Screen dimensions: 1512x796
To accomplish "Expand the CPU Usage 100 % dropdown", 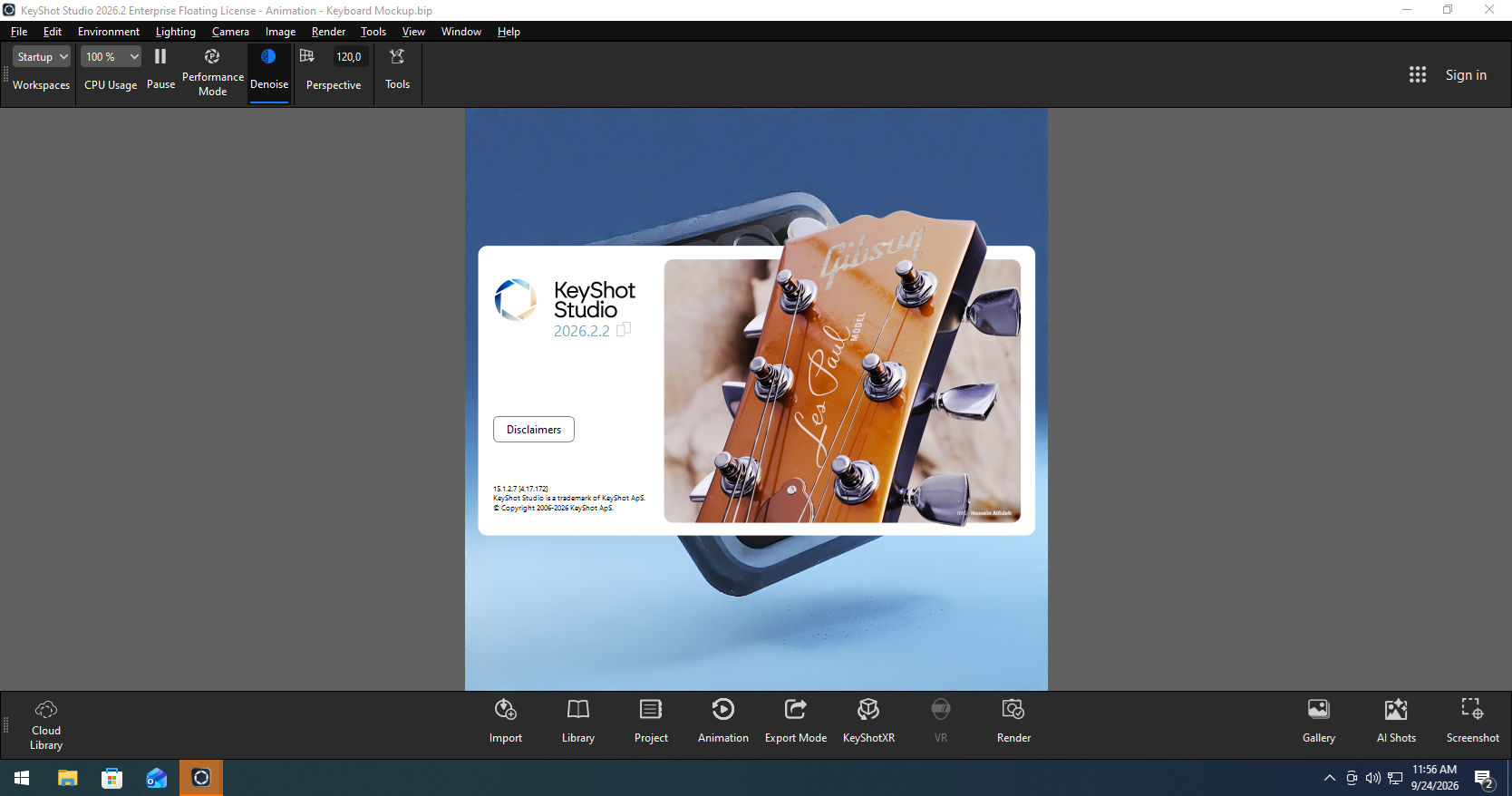I will (111, 56).
